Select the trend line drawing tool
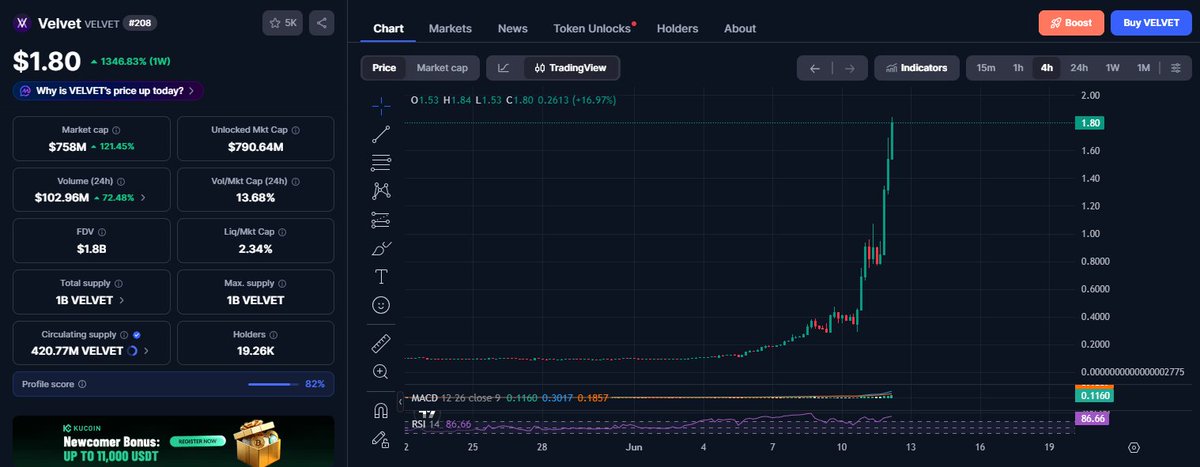The image size is (1200, 467). click(x=381, y=133)
